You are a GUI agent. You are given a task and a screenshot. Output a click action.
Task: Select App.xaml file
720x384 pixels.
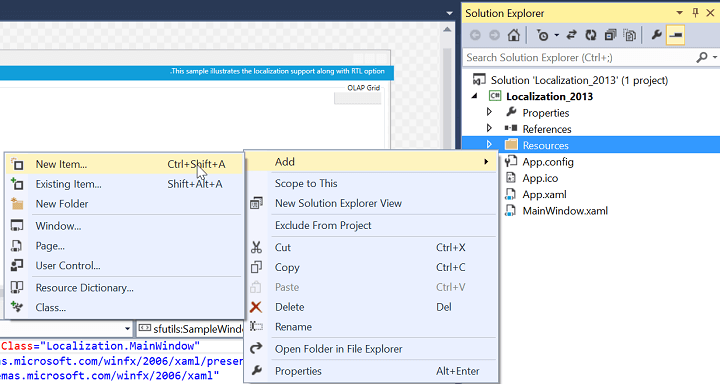[x=544, y=194]
